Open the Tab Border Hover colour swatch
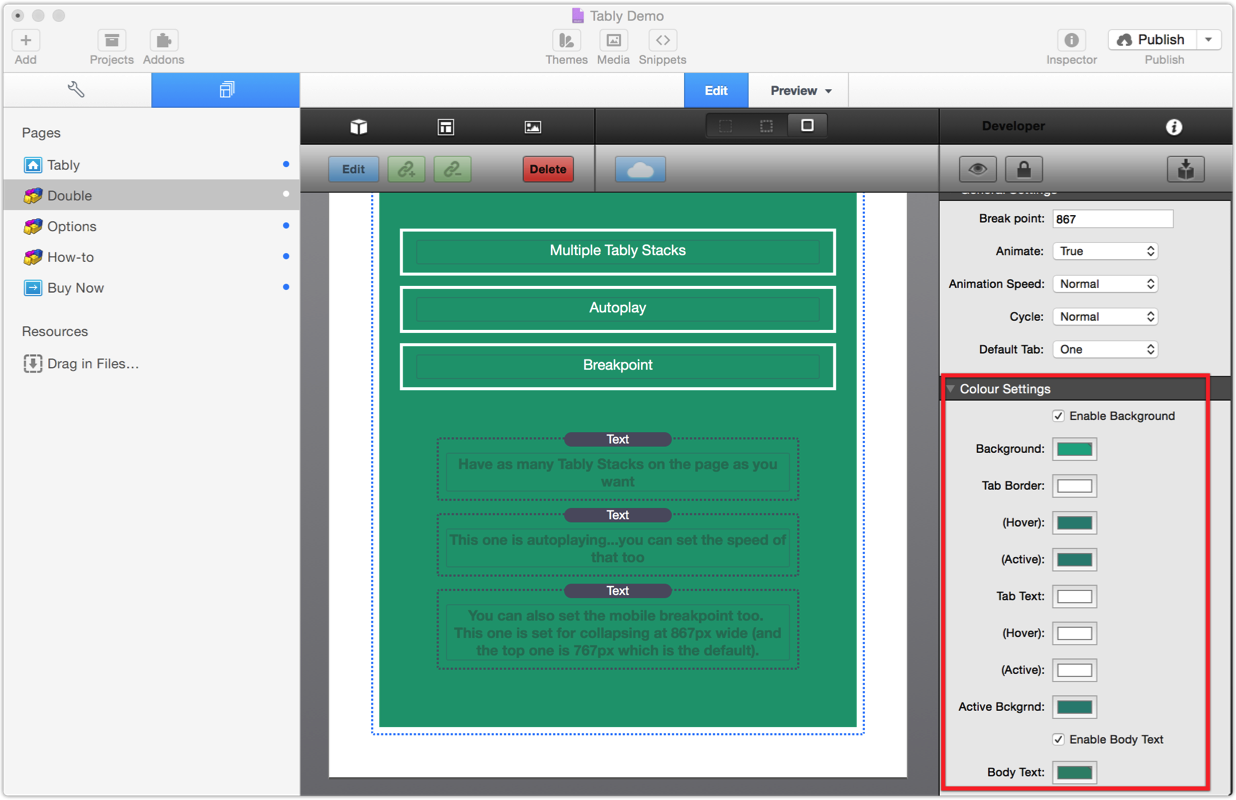The image size is (1236, 800). [x=1075, y=523]
